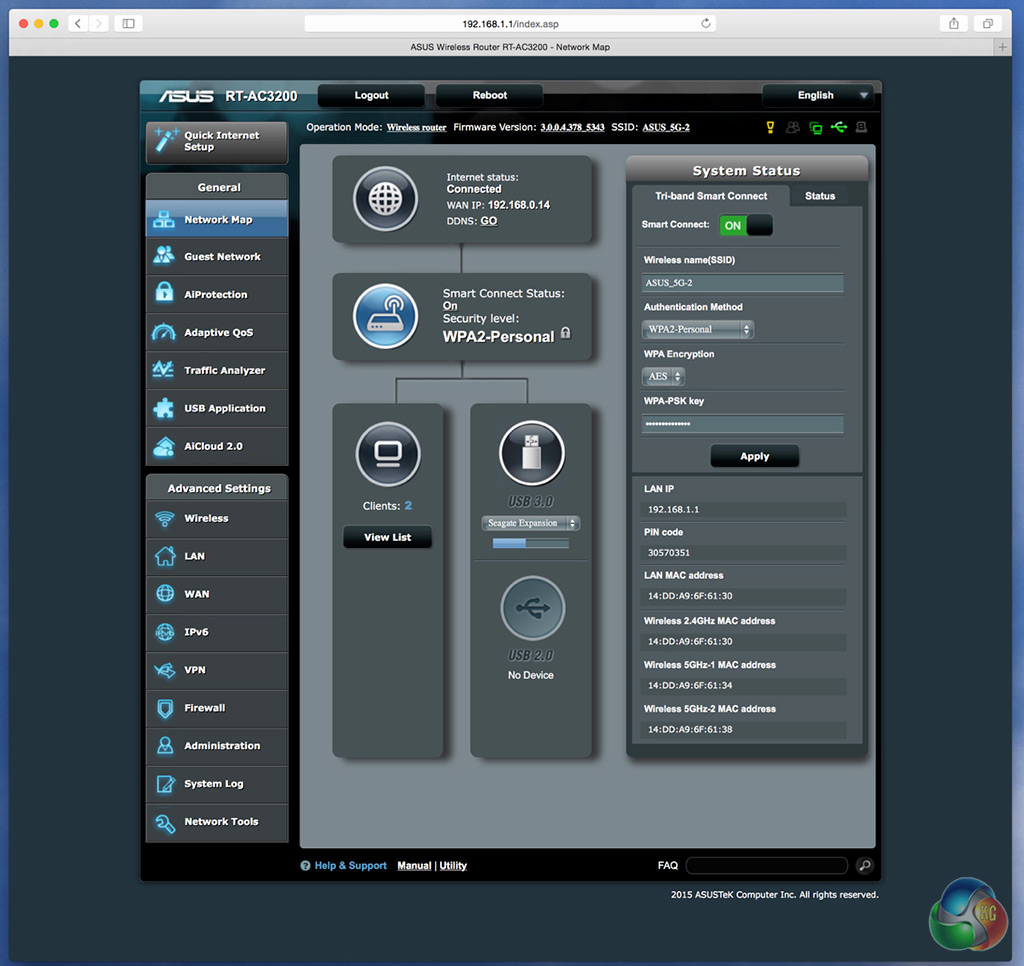Click the yellow lightbulb status icon

[770, 127]
